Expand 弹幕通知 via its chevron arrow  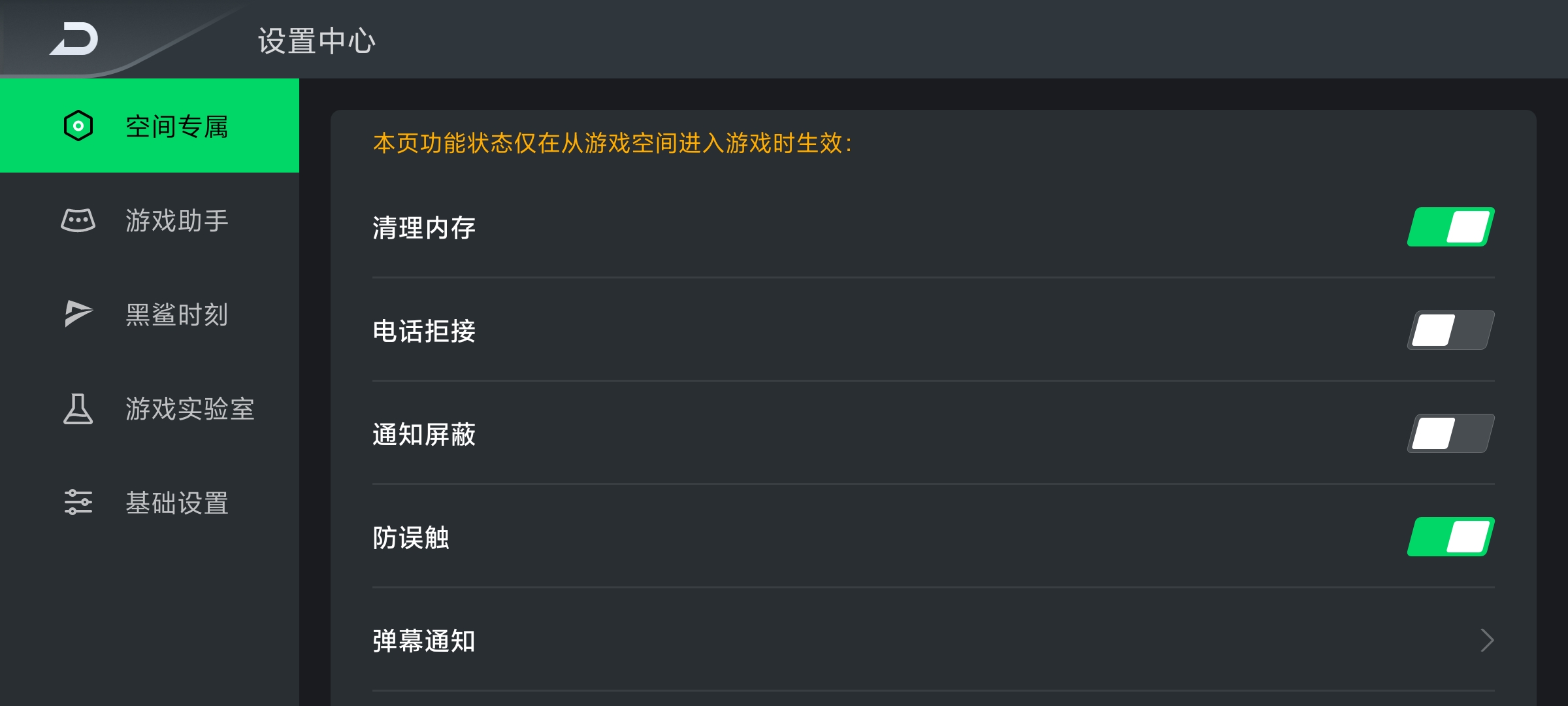[1487, 640]
